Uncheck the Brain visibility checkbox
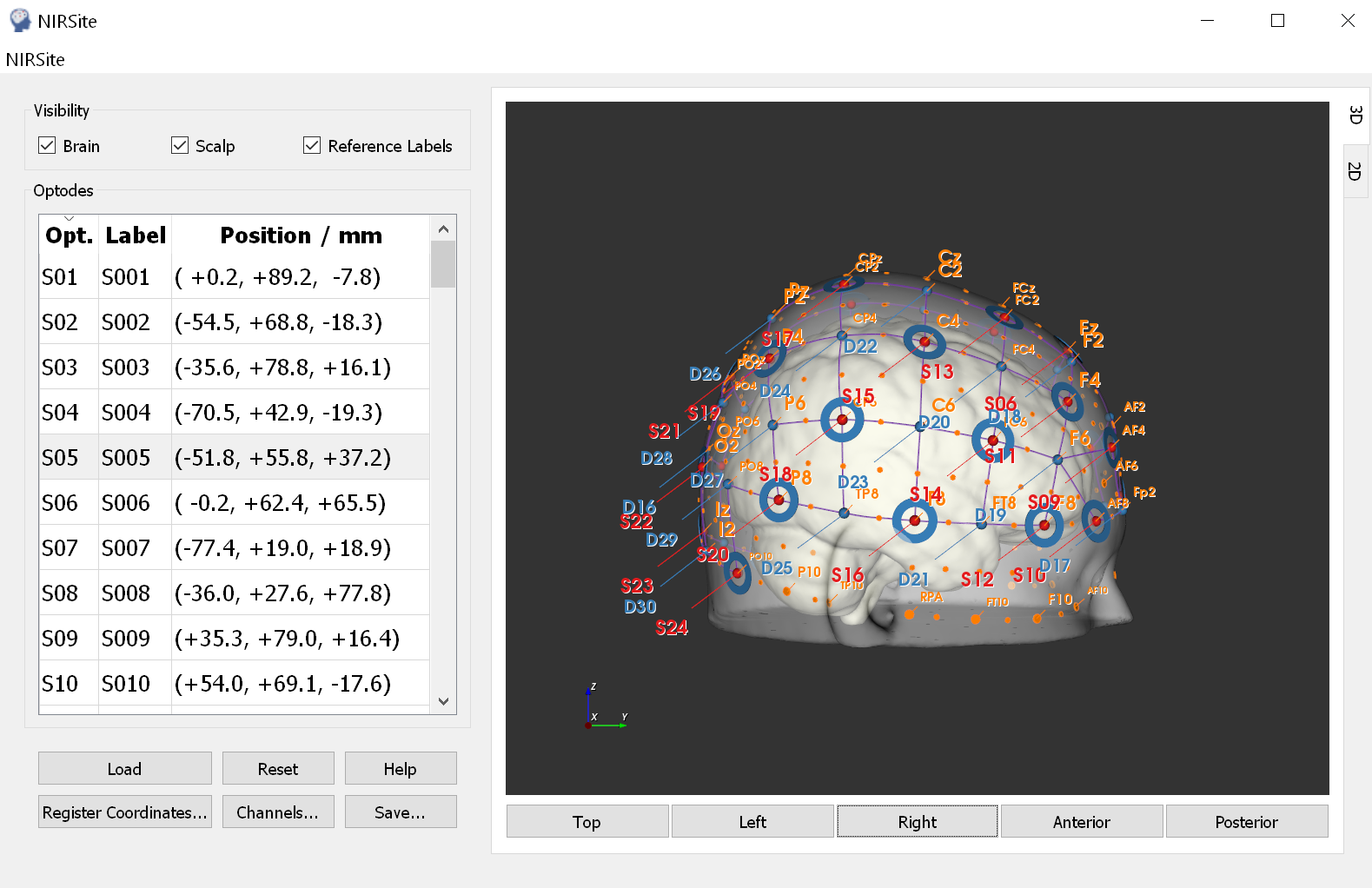This screenshot has width=1372, height=888. [x=48, y=146]
